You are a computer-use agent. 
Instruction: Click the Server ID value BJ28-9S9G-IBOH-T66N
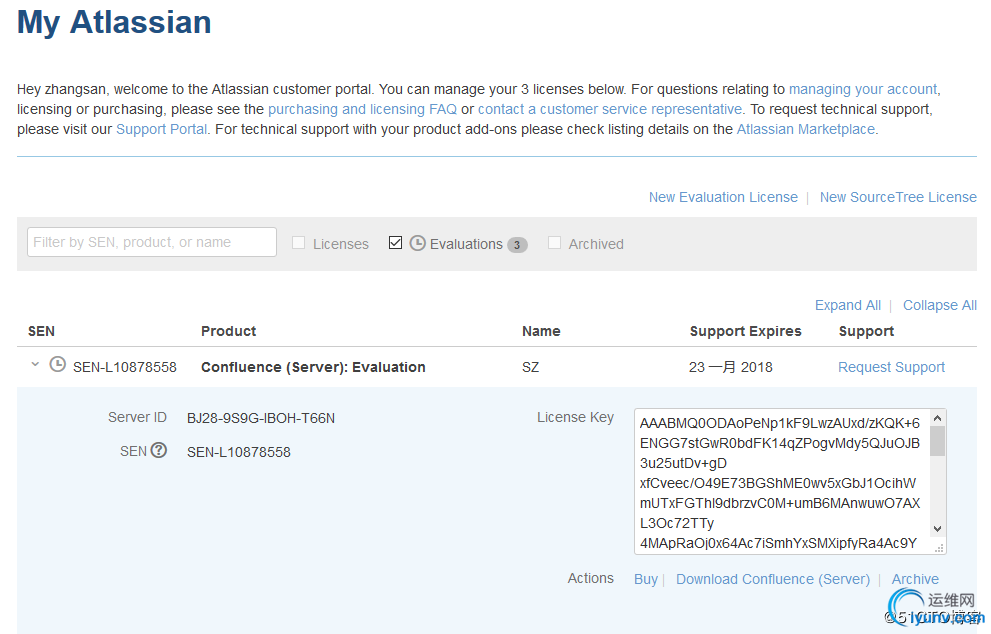261,418
